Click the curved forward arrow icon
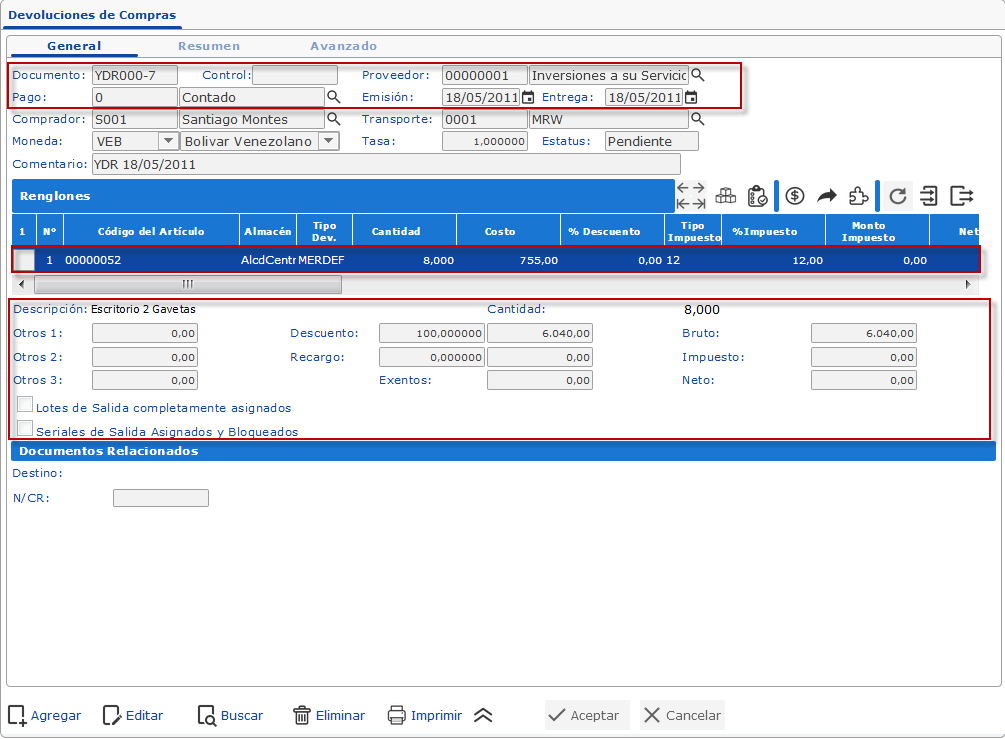This screenshot has width=1005, height=739. (x=826, y=196)
